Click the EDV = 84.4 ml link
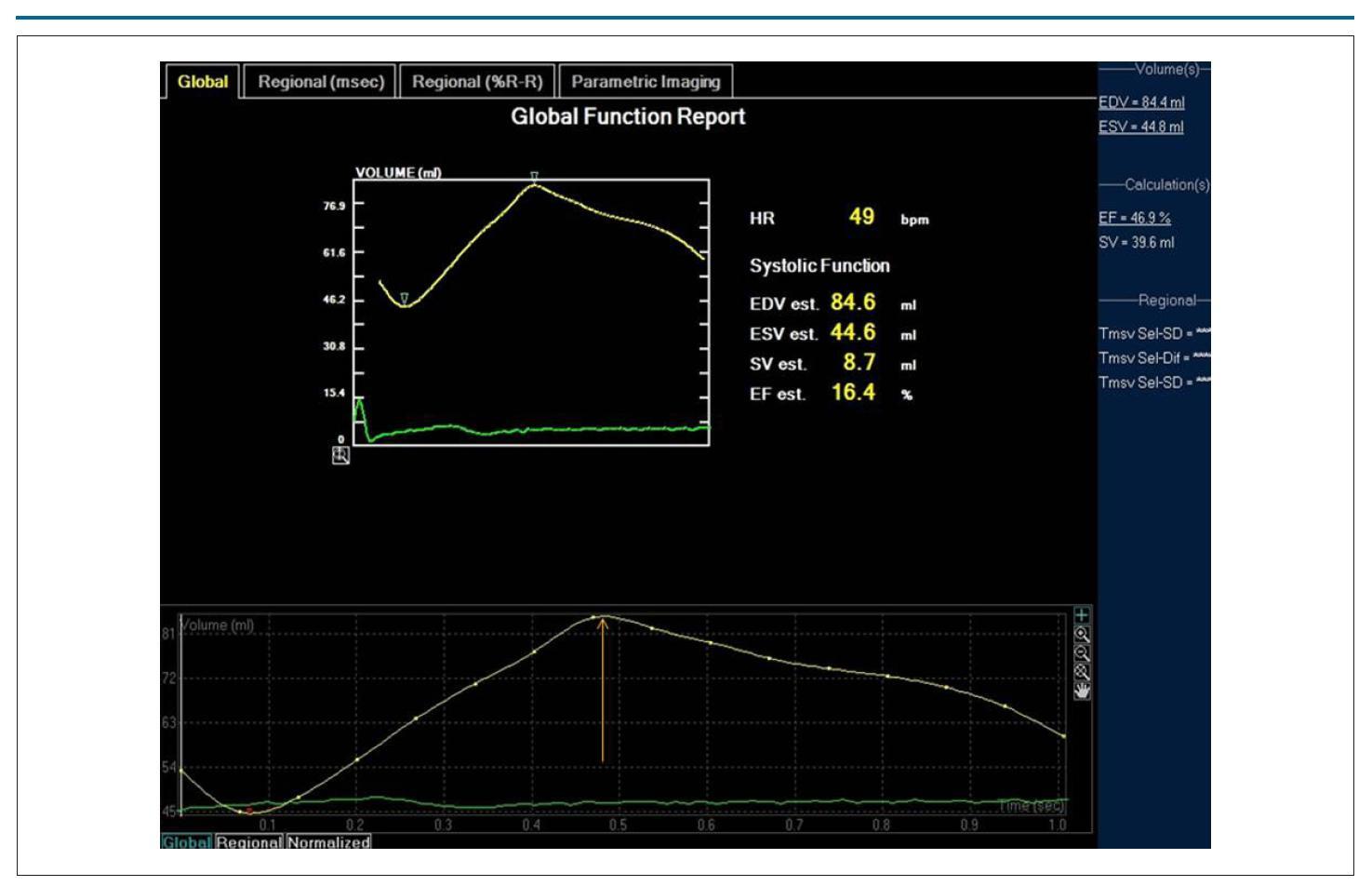 1141,102
